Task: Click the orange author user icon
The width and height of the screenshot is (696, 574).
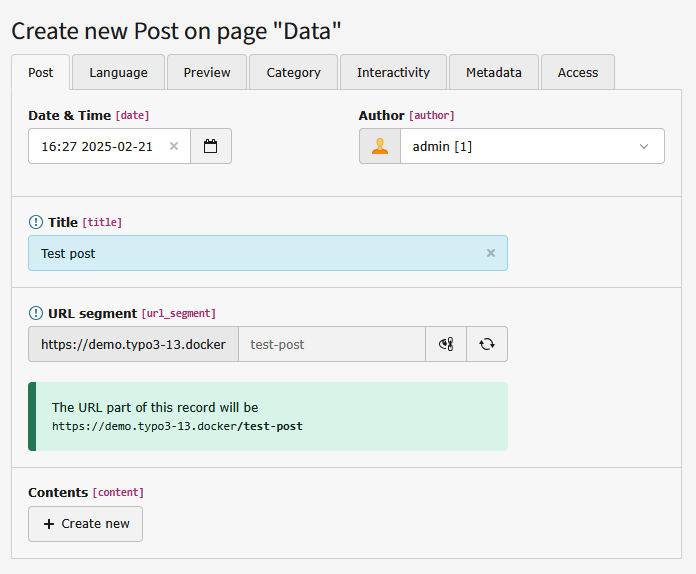Action: [x=380, y=146]
